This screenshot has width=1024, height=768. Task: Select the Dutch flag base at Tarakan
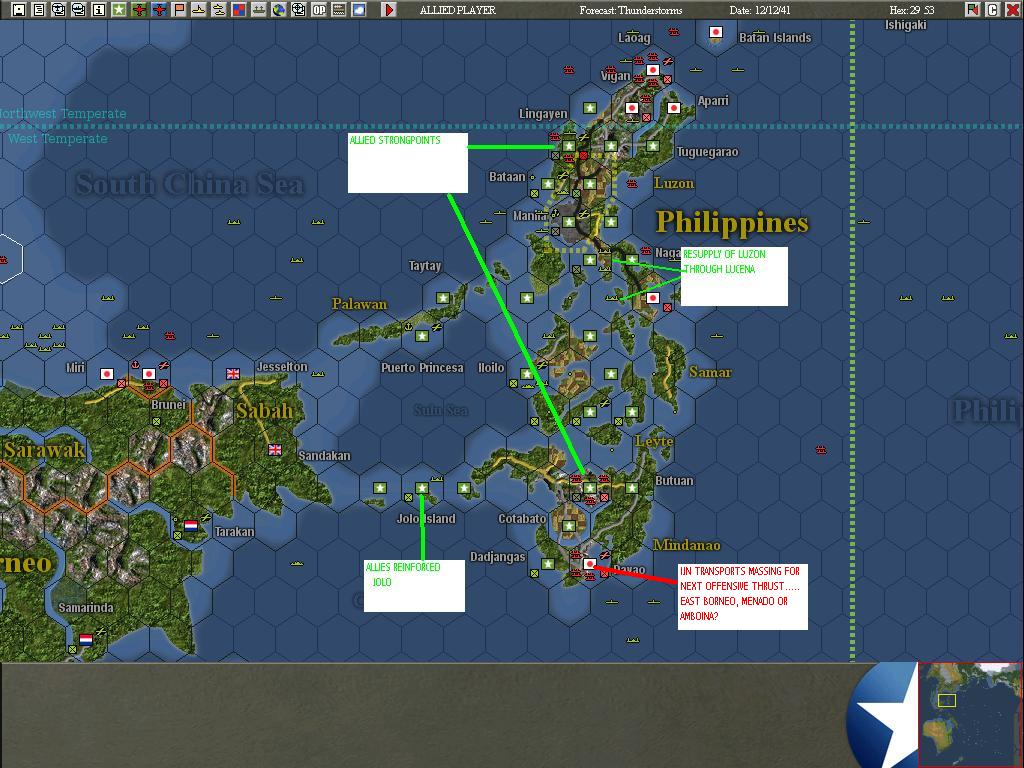click(x=191, y=526)
